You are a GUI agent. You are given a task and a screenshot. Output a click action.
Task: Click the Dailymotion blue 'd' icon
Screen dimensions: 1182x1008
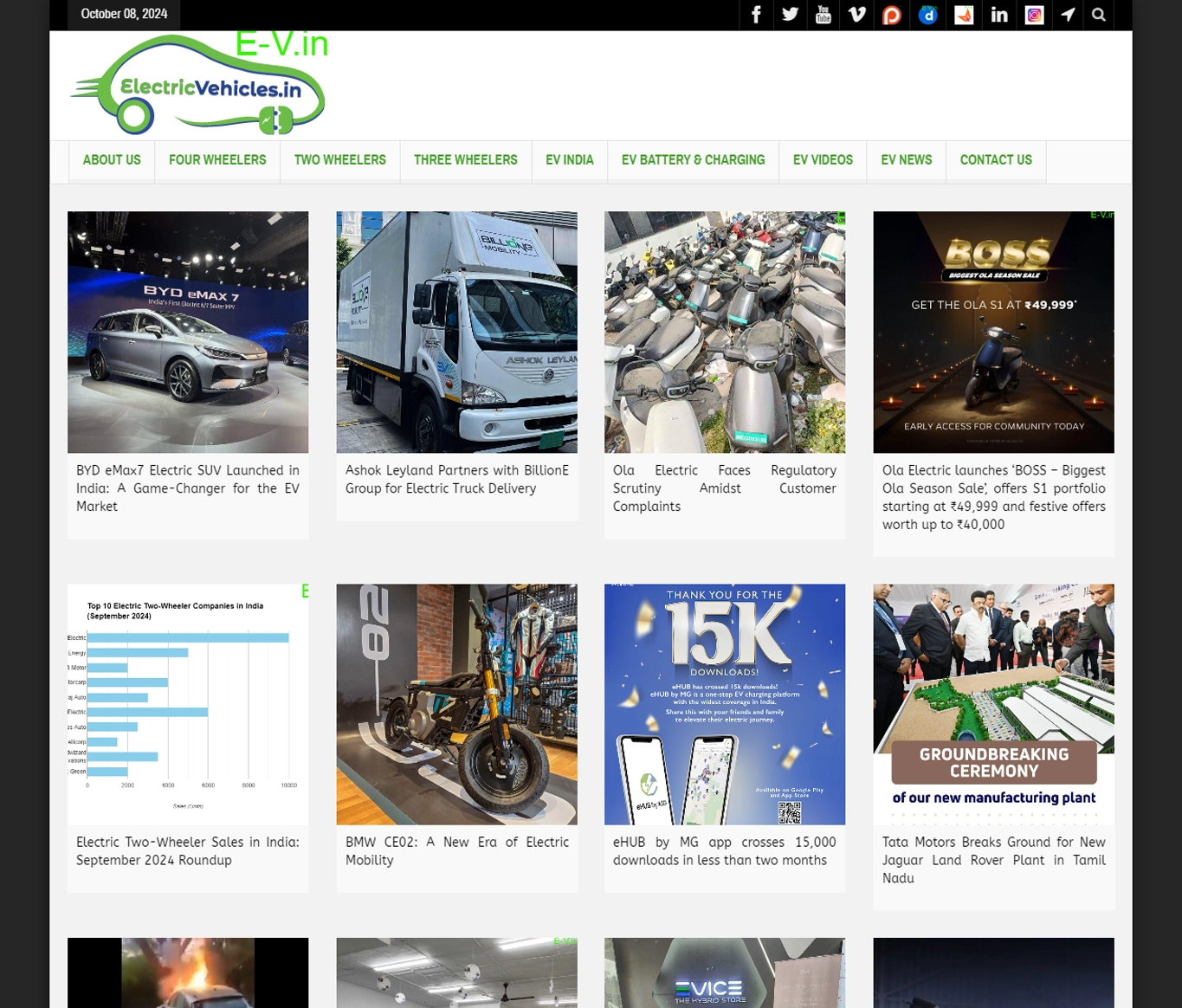(x=928, y=15)
